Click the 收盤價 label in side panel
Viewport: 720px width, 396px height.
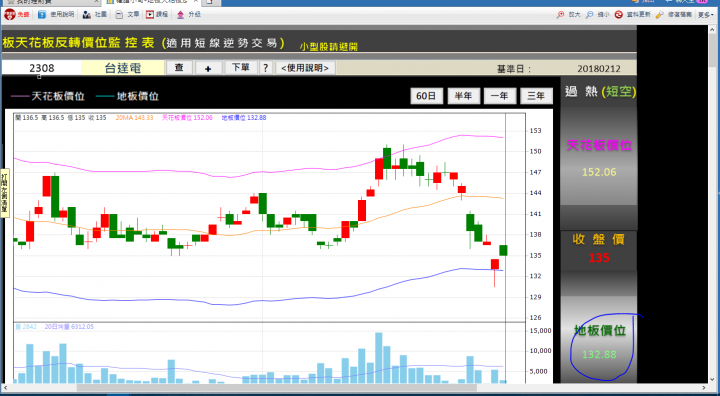599,239
